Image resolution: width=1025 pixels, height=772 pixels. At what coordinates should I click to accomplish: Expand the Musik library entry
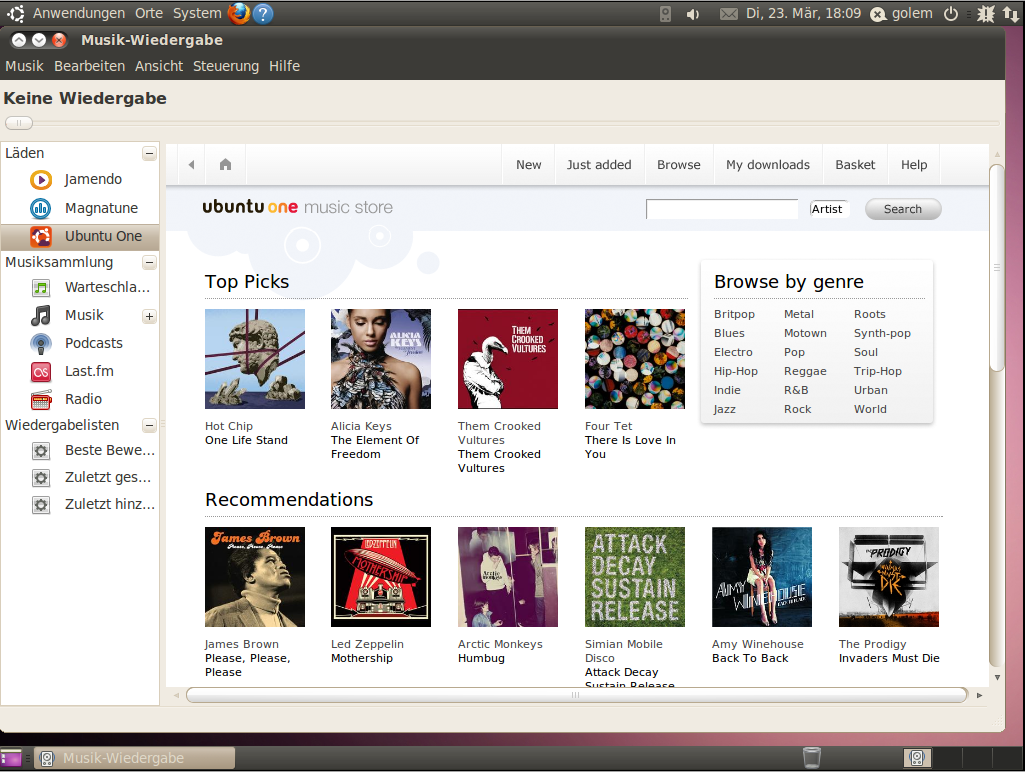(149, 315)
